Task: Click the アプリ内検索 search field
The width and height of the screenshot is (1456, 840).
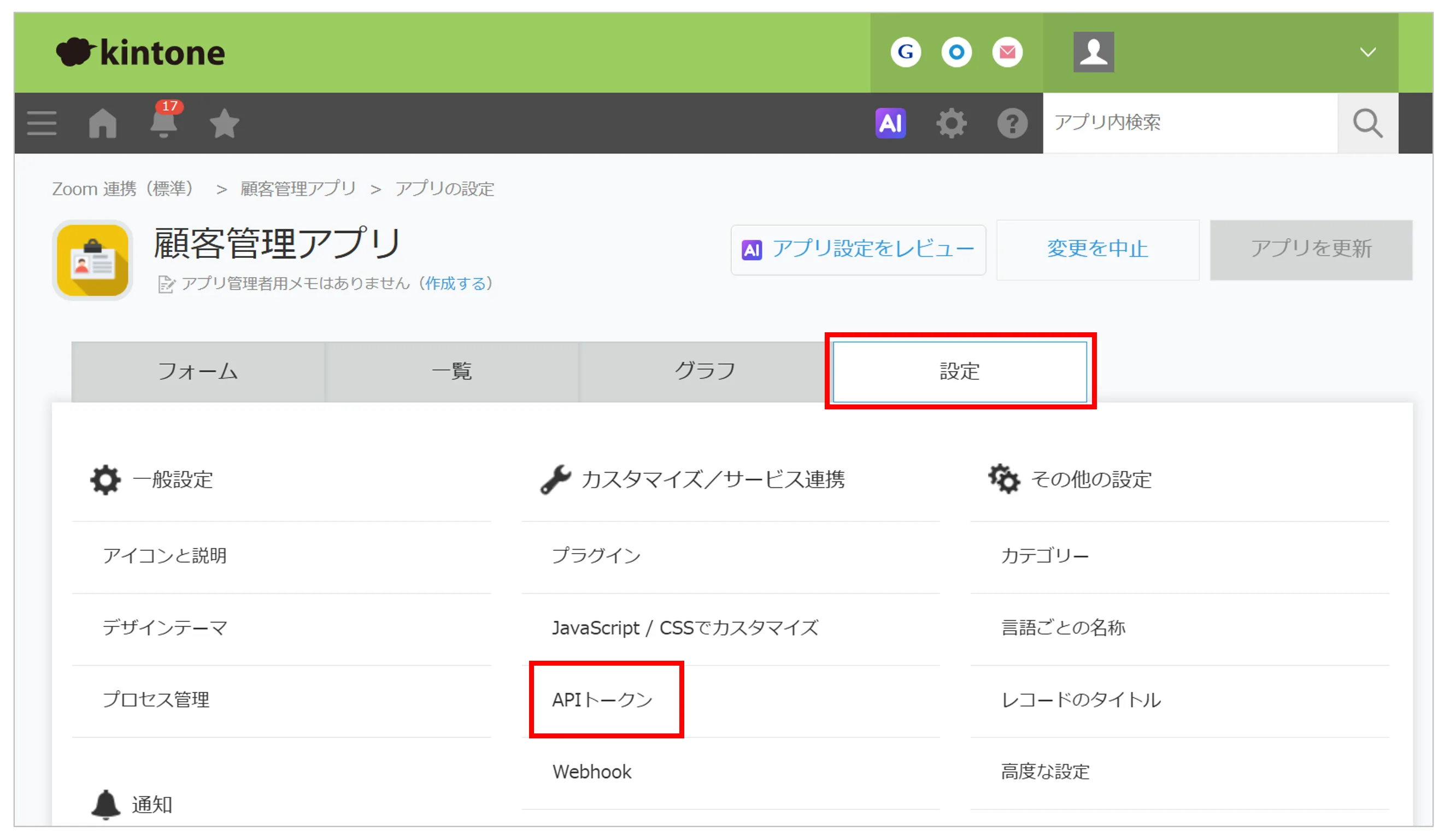Action: coord(1189,123)
